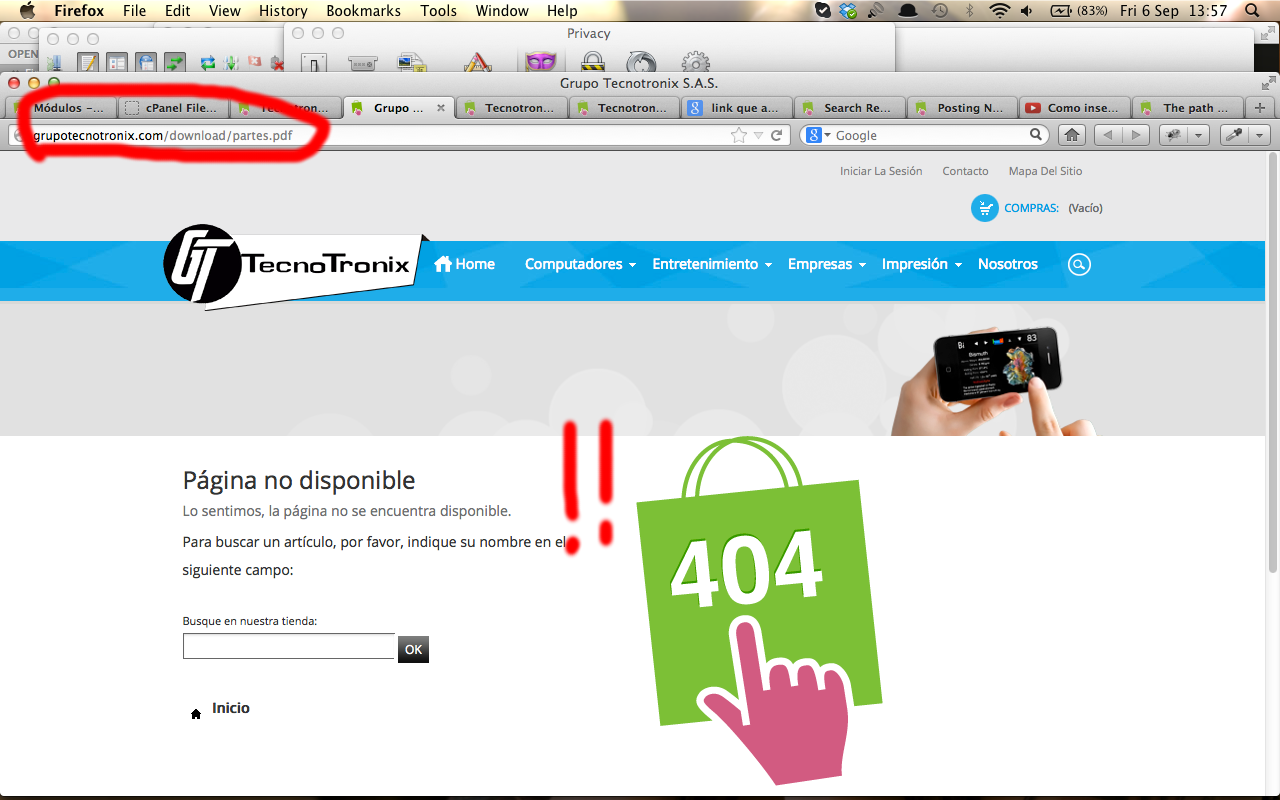Click the volume icon in the menu bar
Viewport: 1280px width, 800px height.
tap(1027, 11)
